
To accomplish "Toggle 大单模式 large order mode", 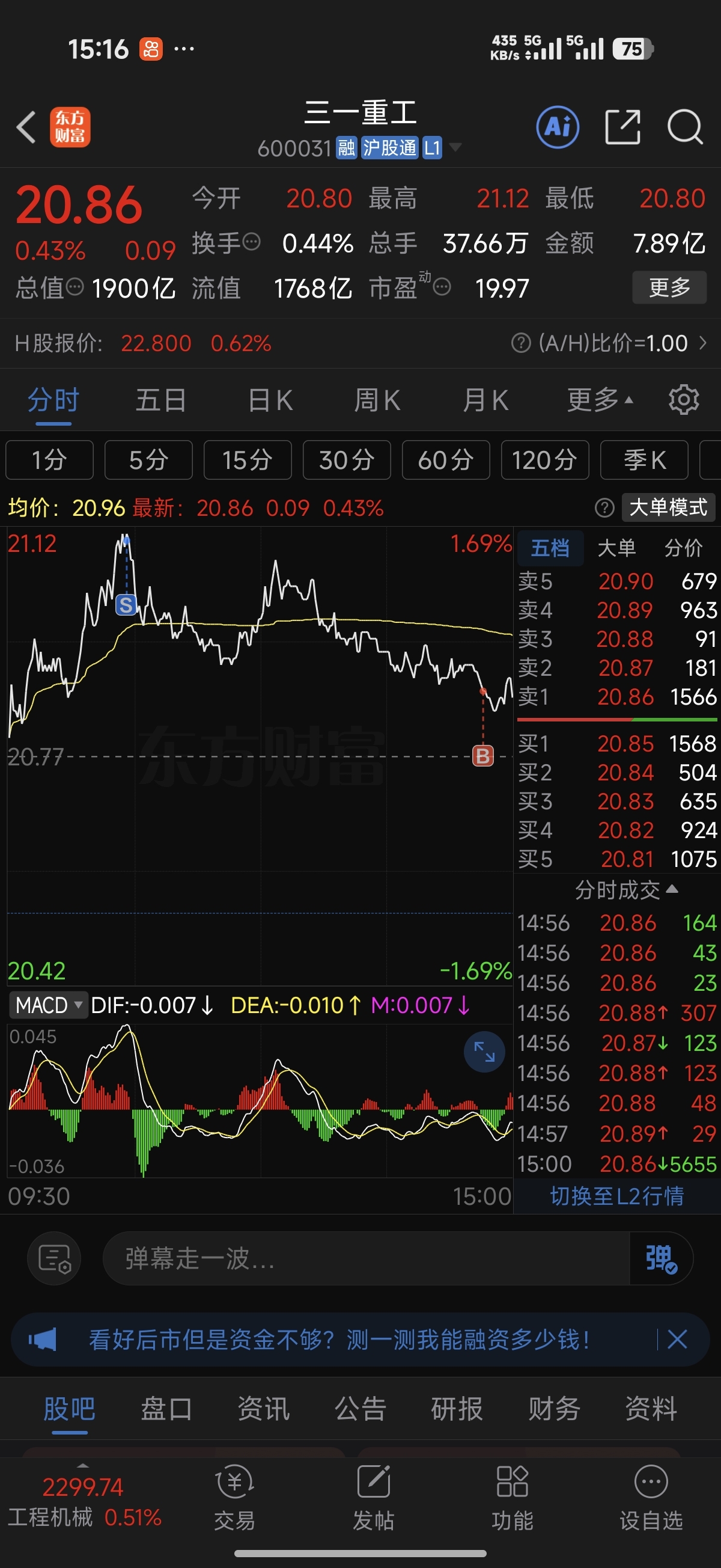I will (x=668, y=507).
